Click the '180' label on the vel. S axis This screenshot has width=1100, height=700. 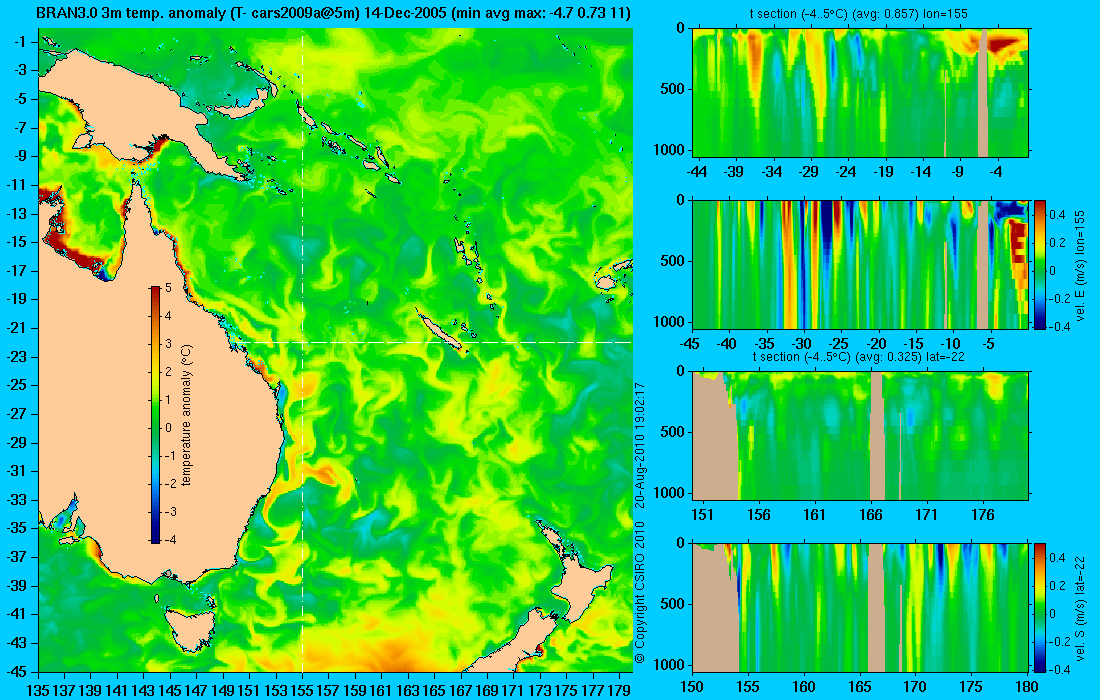click(1027, 687)
